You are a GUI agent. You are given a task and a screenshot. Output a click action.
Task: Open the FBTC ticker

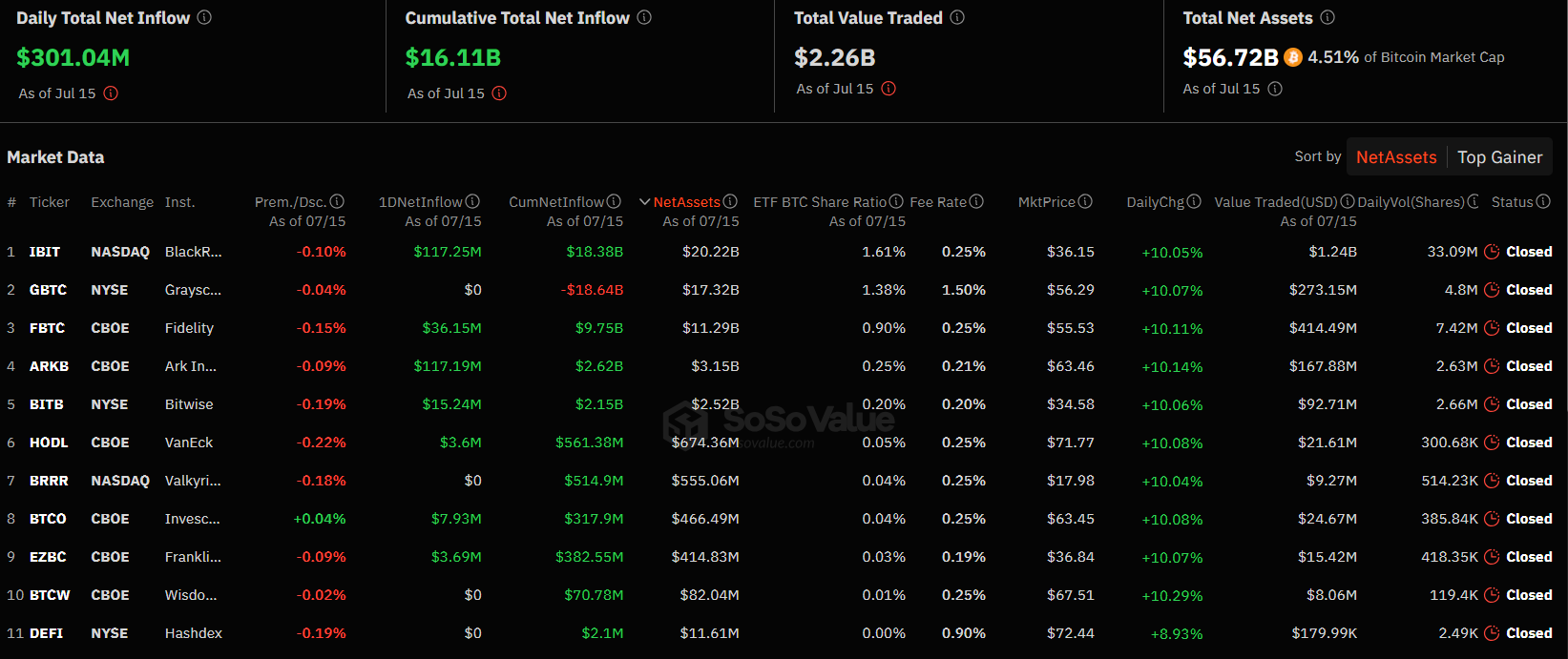[47, 328]
